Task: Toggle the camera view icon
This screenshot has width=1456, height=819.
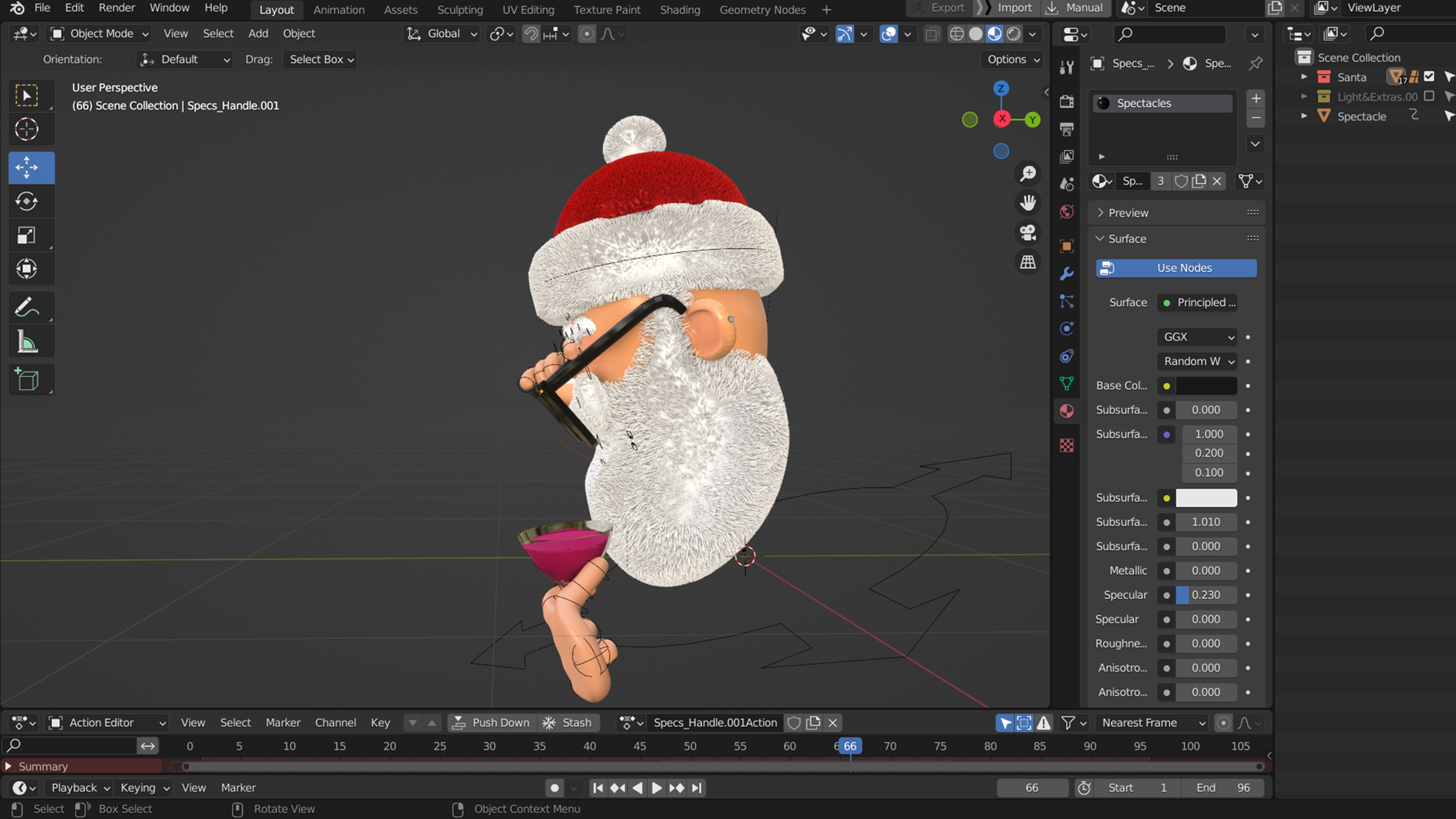Action: [x=1028, y=232]
